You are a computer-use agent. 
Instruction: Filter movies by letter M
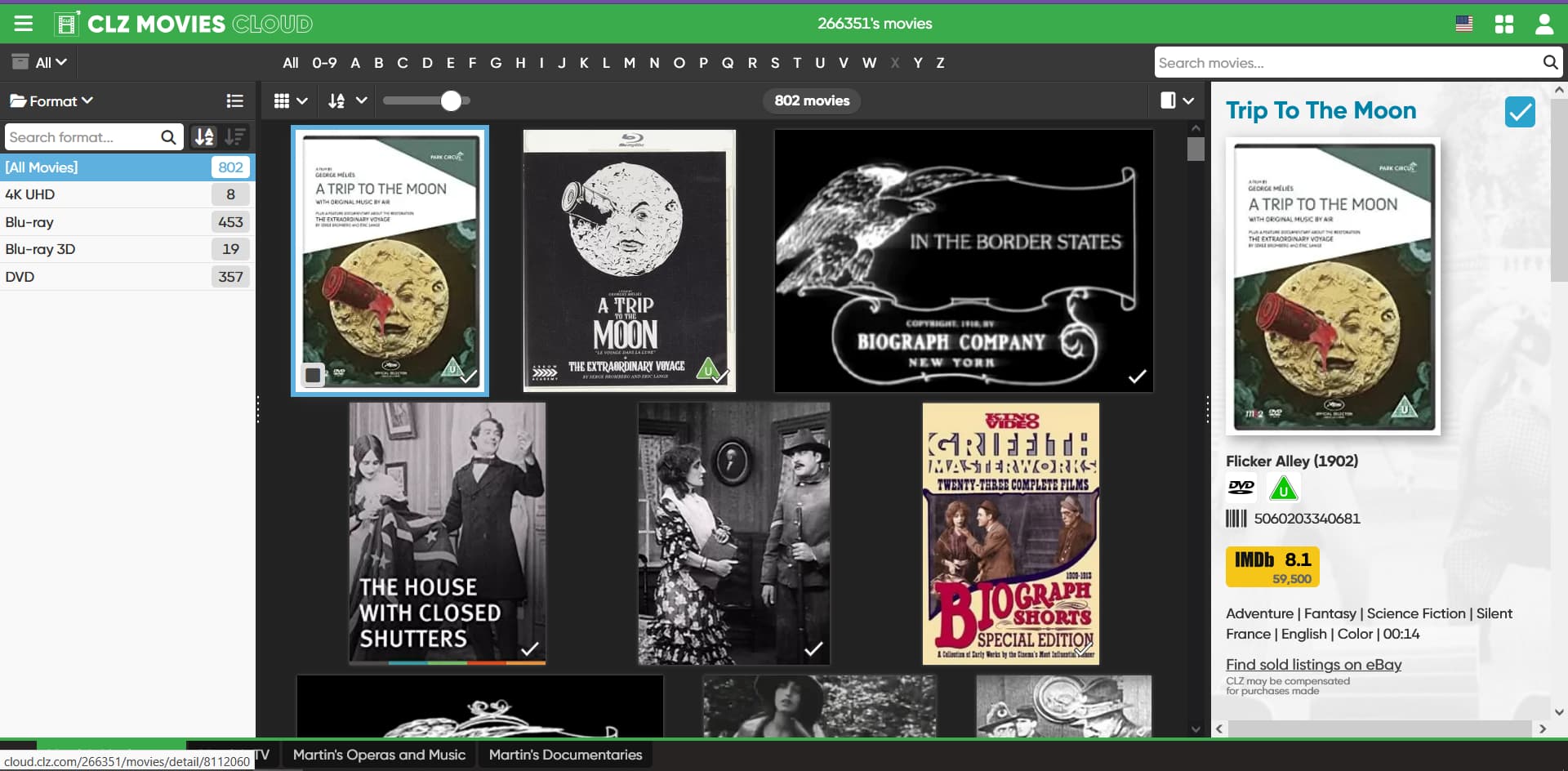coord(629,63)
